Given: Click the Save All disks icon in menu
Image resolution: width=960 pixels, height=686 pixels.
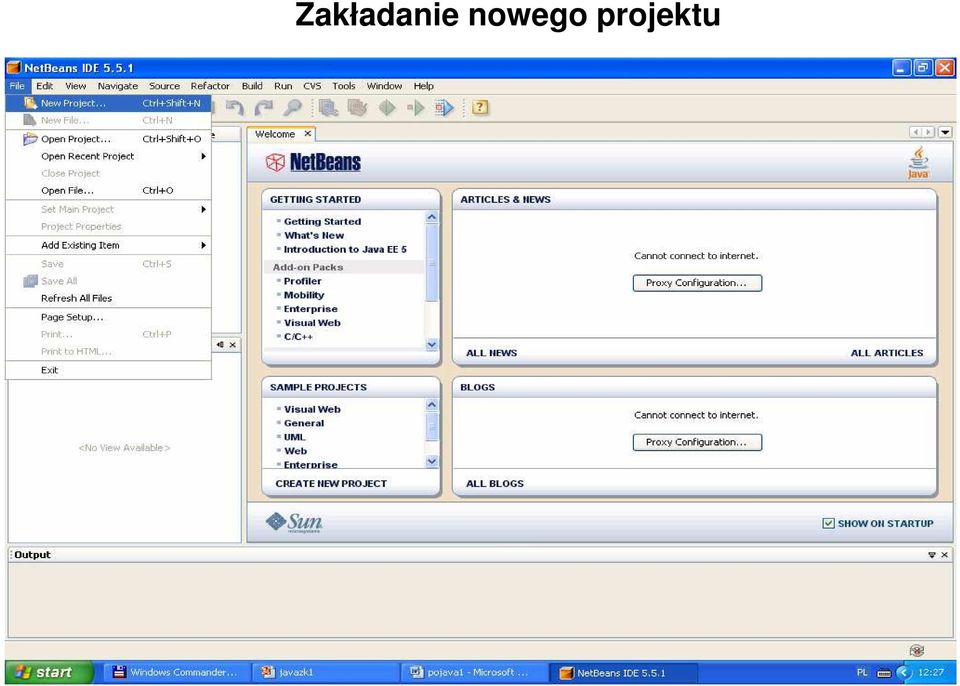Looking at the screenshot, I should tap(30, 281).
